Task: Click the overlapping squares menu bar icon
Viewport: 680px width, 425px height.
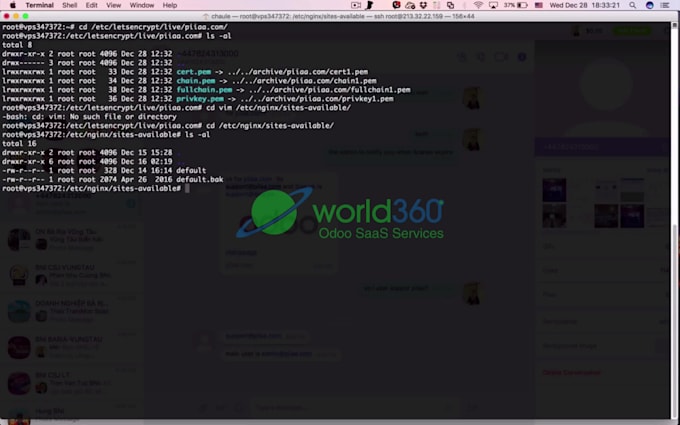Action: tap(451, 5)
